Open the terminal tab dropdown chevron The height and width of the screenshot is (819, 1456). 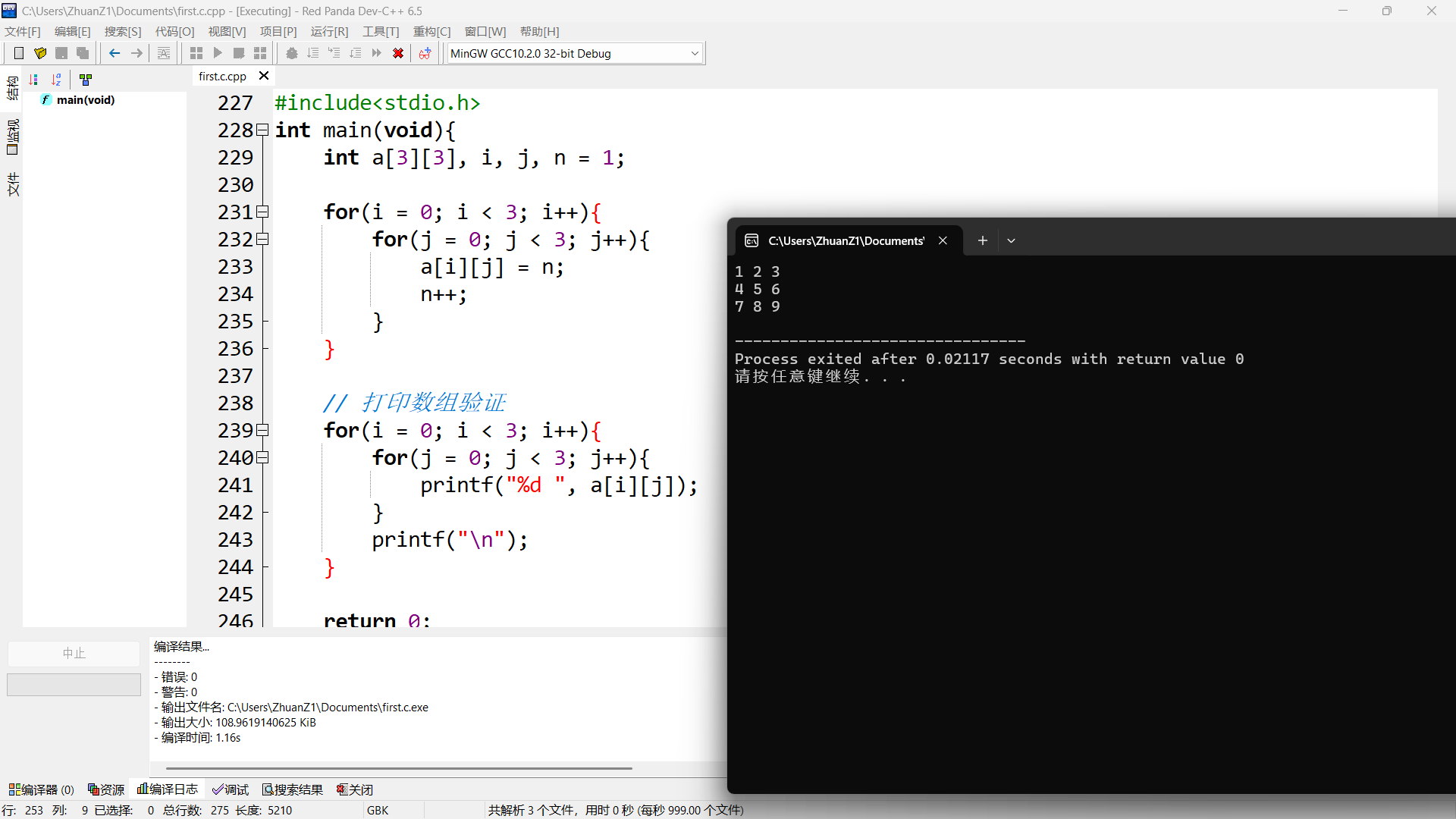click(1011, 240)
